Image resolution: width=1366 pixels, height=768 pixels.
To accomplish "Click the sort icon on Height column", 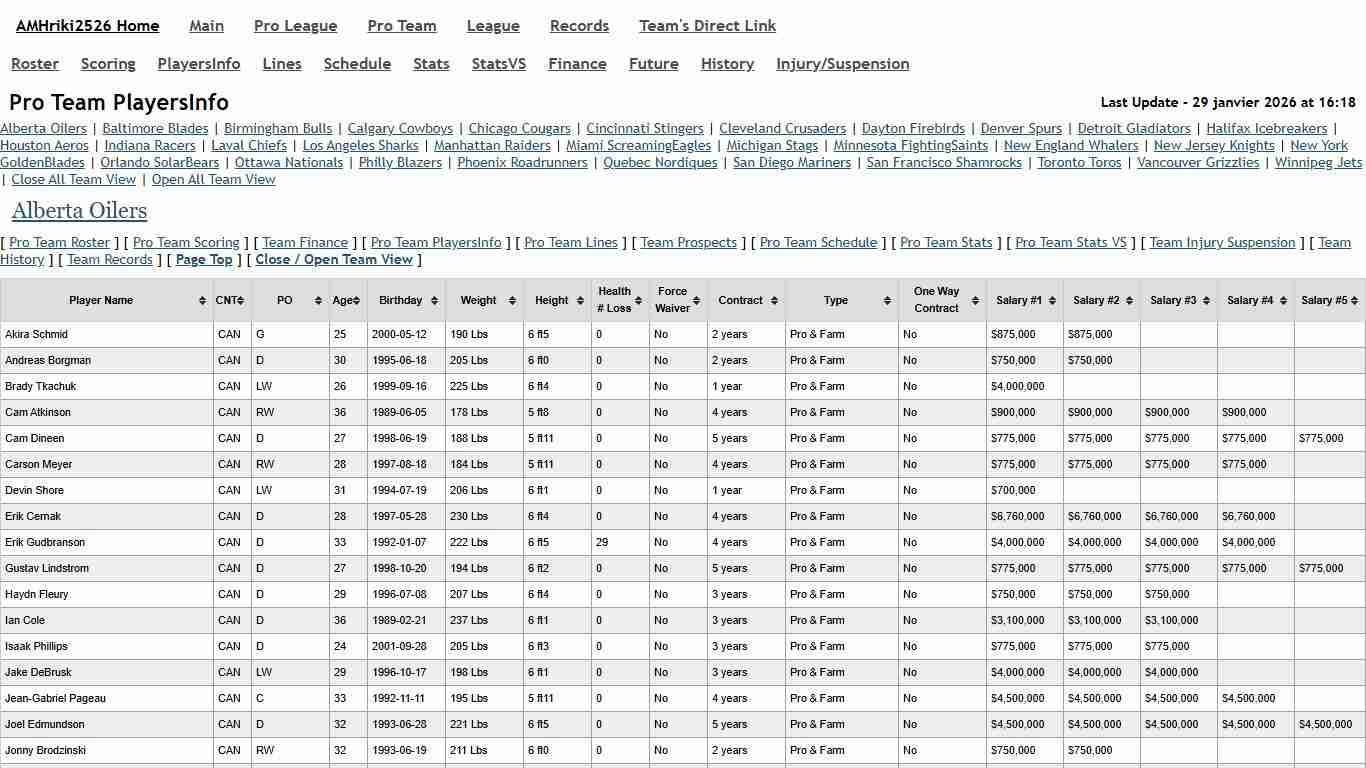I will click(578, 300).
